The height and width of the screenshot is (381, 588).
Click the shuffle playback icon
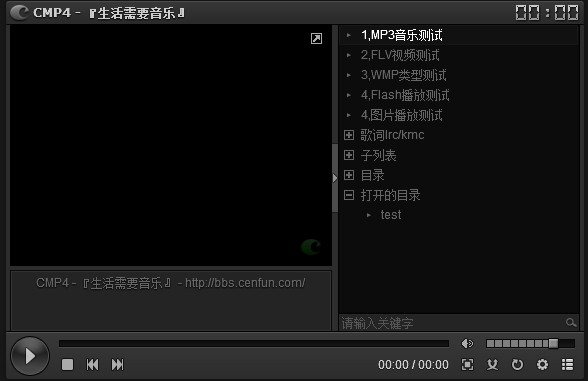click(492, 364)
